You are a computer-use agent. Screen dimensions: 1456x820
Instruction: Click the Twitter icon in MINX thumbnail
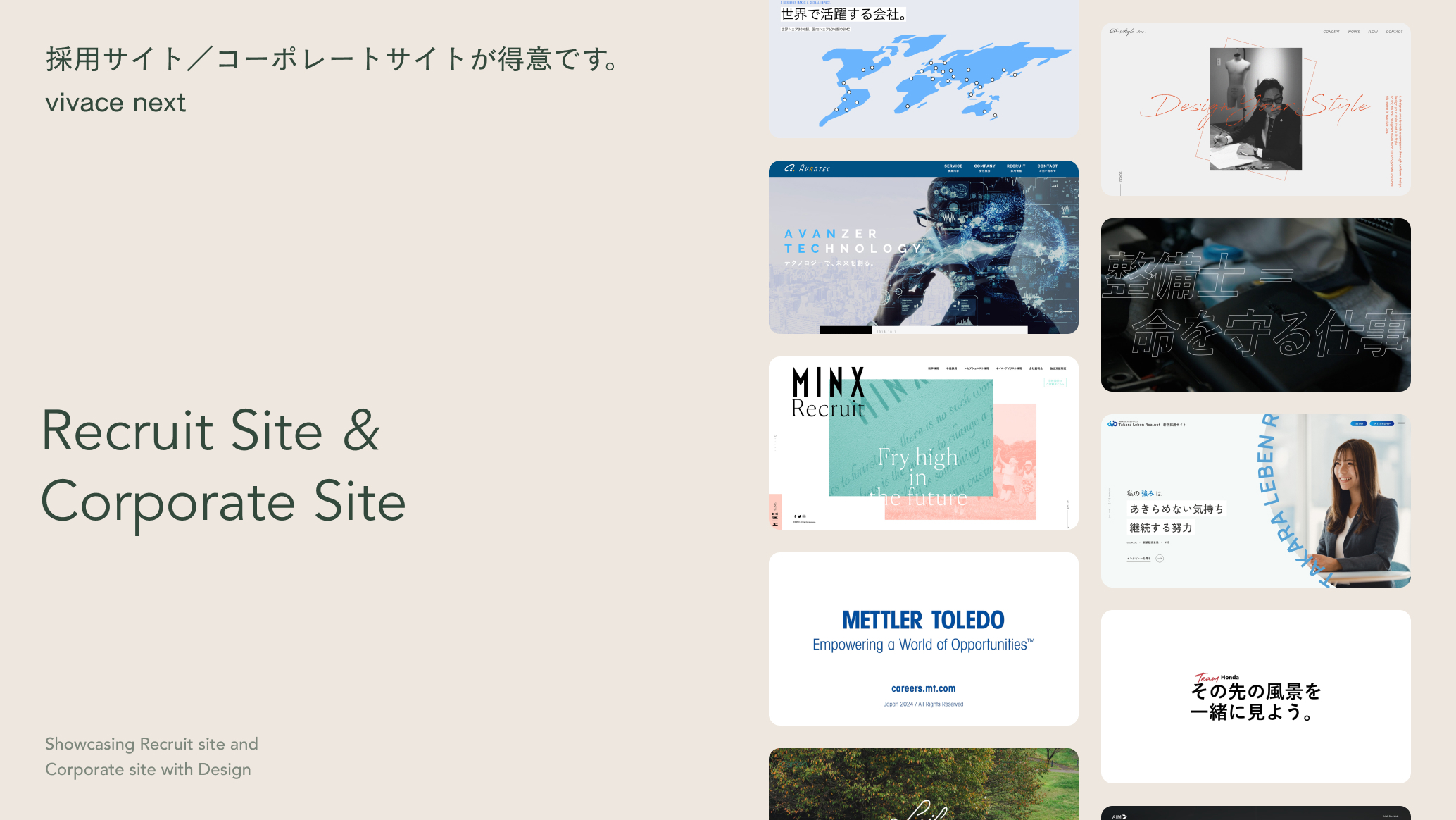point(800,516)
